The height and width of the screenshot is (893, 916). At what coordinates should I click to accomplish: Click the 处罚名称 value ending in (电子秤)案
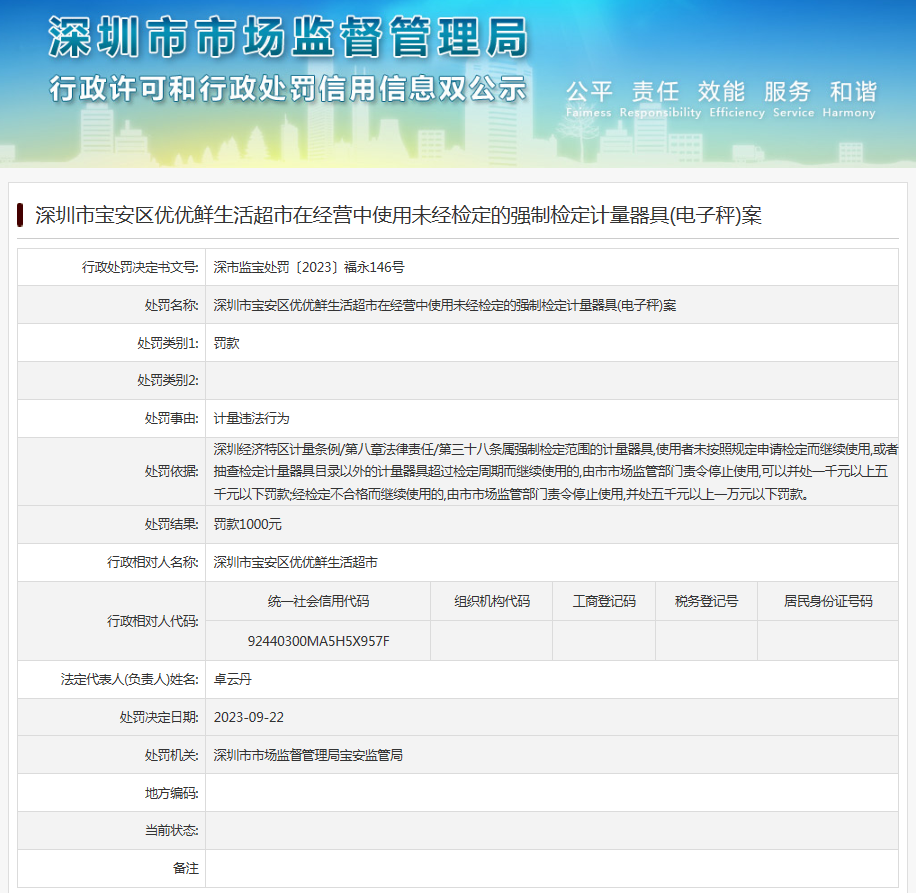(445, 305)
